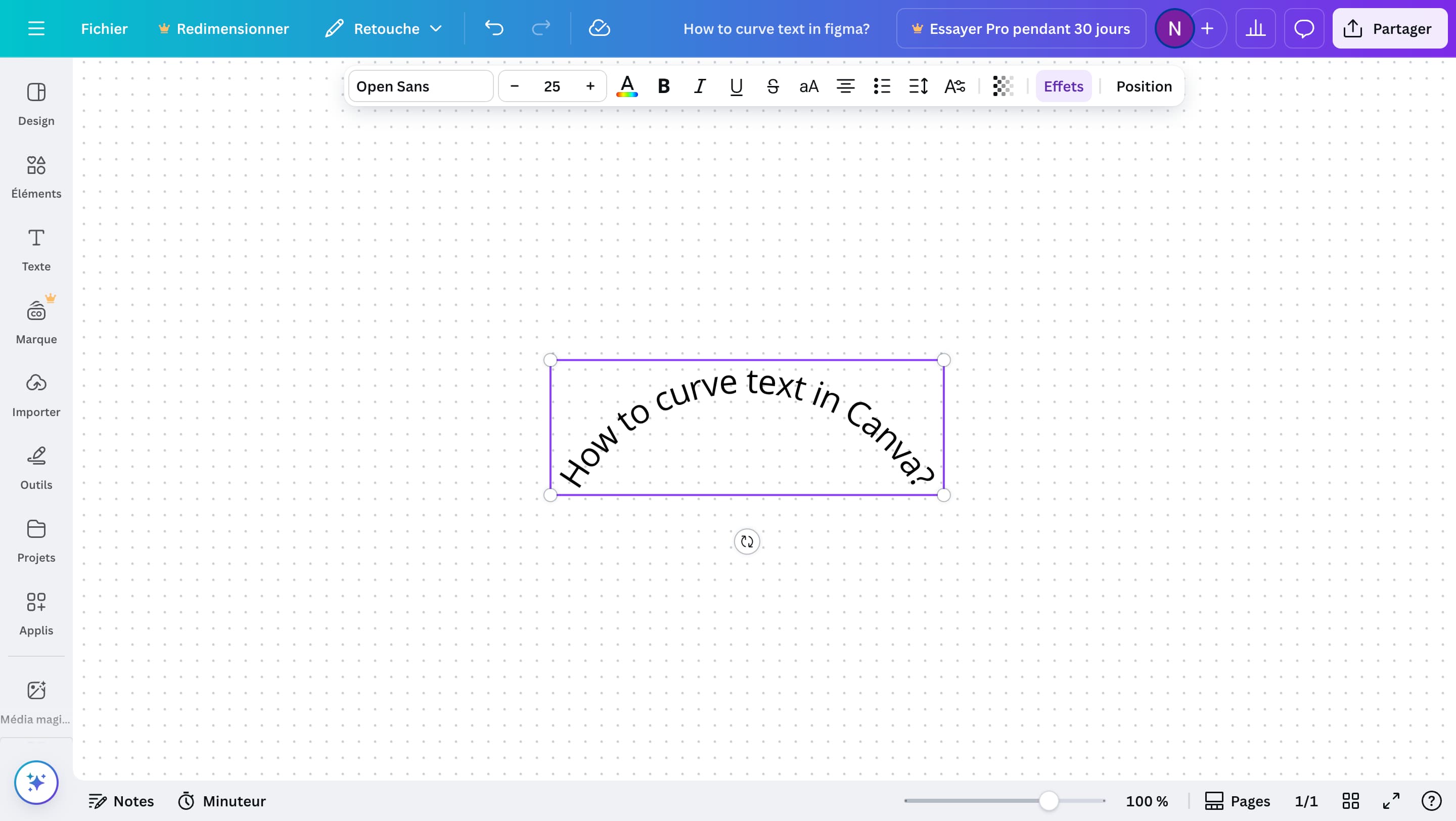
Task: Edit the design title field
Action: point(776,28)
